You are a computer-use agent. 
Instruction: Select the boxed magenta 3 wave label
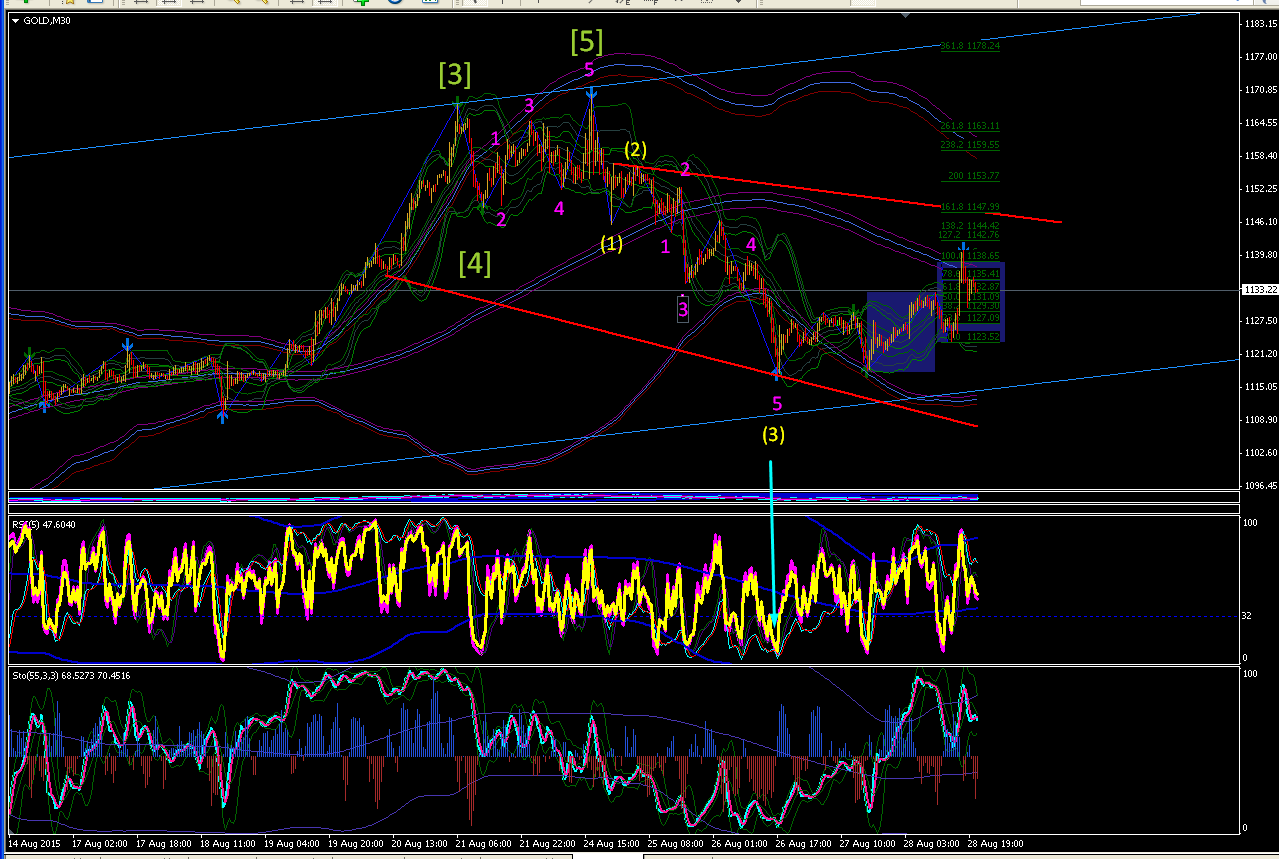tap(683, 309)
